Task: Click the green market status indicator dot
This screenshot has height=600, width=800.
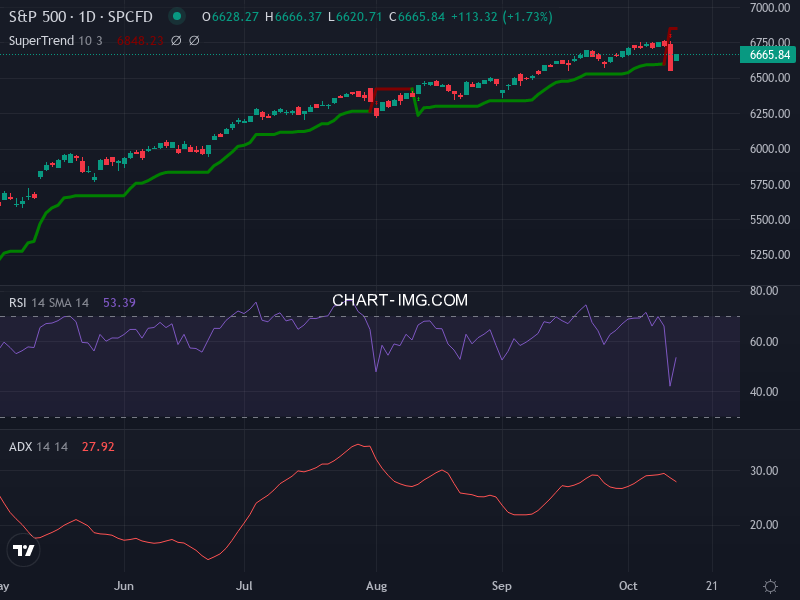Action: pos(177,16)
